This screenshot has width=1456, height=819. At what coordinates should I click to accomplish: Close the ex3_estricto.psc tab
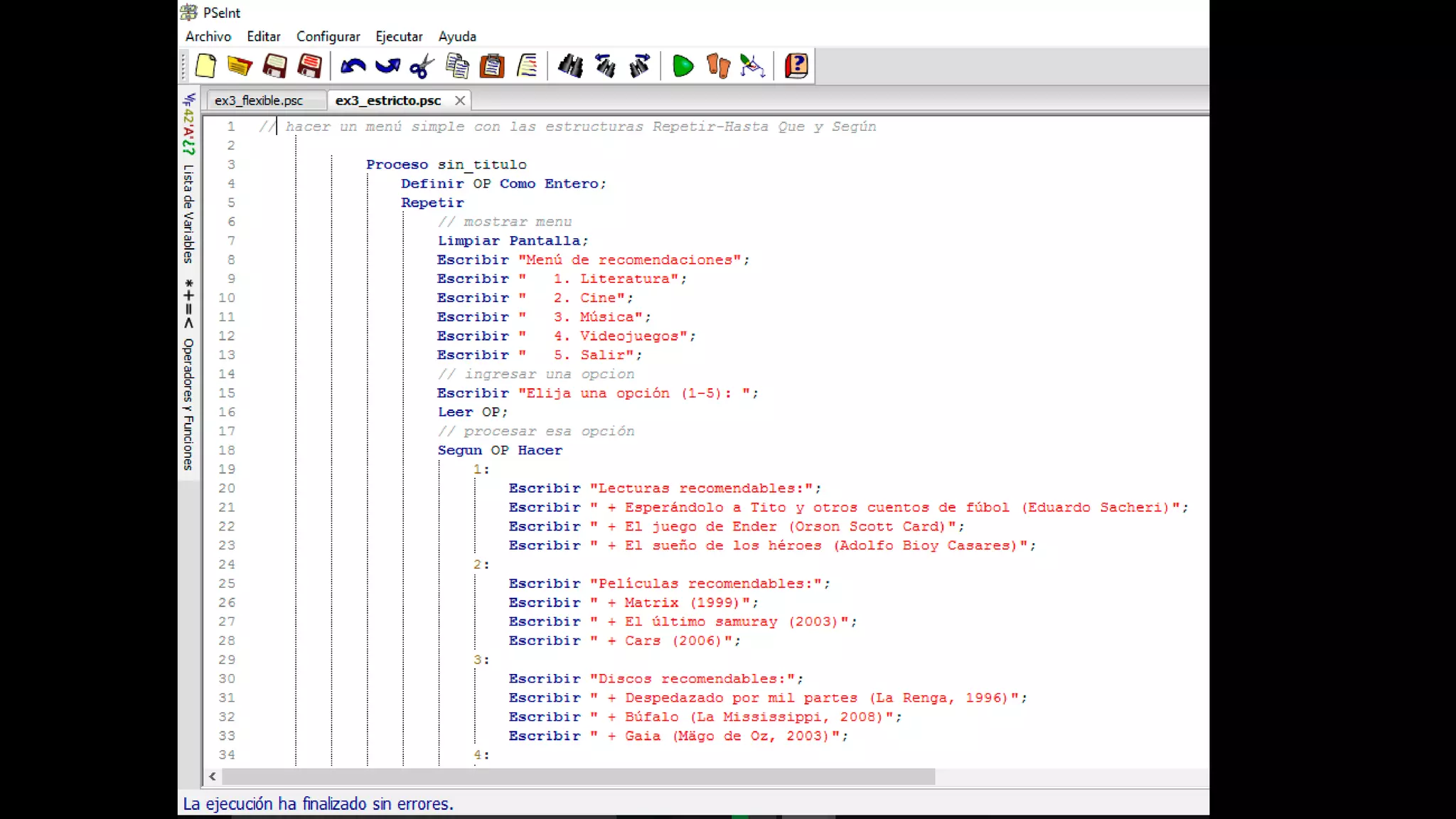coord(460,101)
